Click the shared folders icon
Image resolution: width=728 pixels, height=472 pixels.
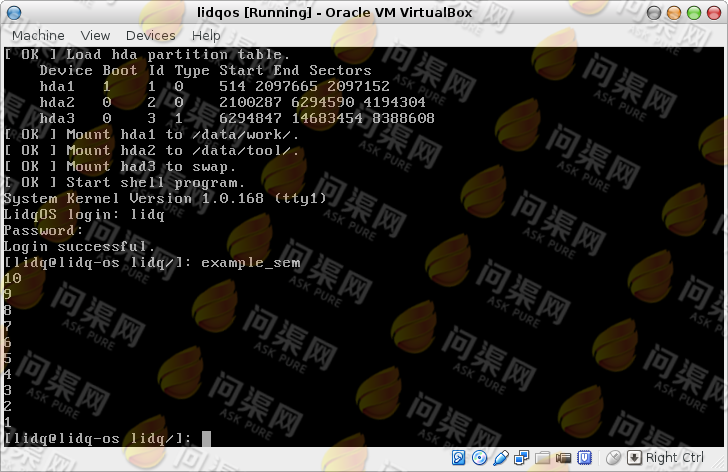tap(542, 458)
